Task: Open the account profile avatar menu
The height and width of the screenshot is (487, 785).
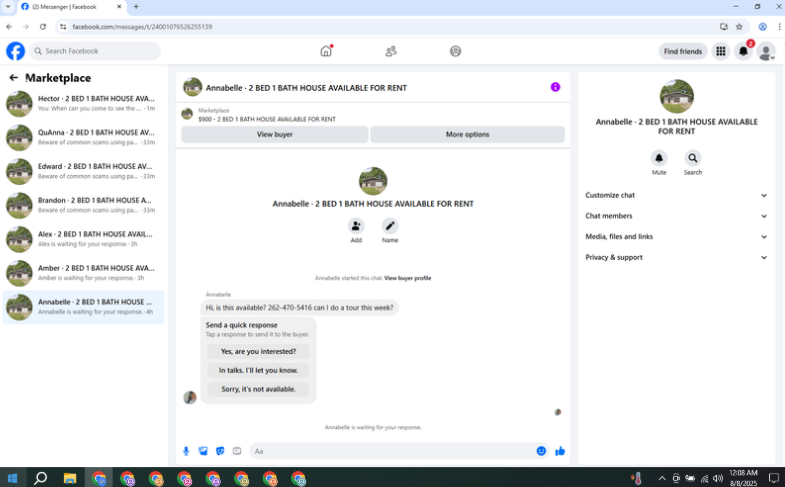Action: coord(766,51)
